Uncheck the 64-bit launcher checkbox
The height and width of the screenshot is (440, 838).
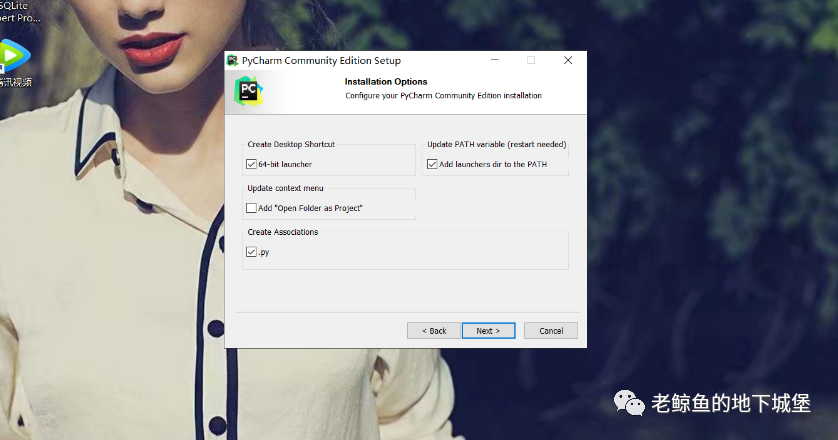[x=251, y=164]
